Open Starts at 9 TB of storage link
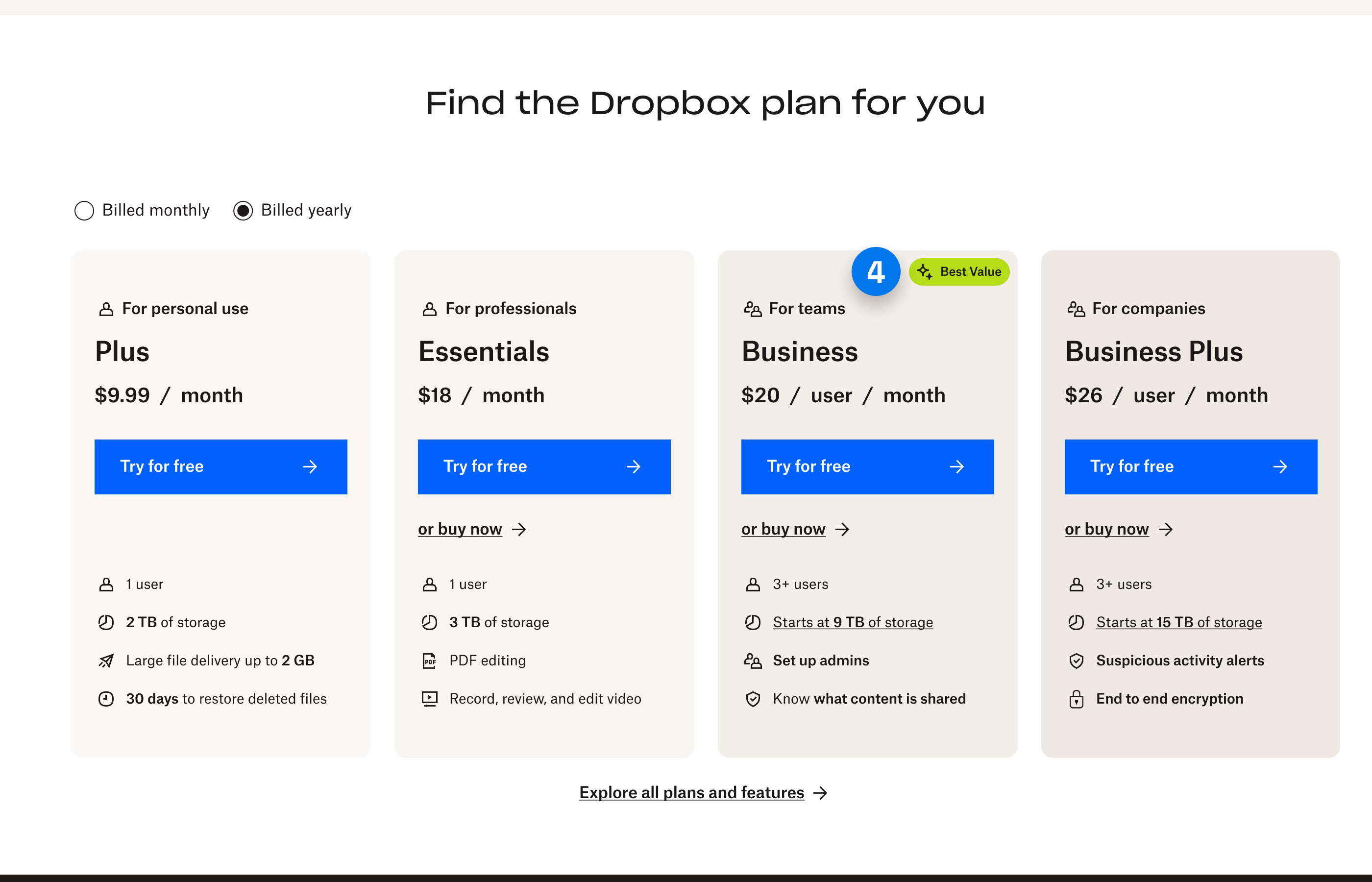1372x882 pixels. (x=852, y=623)
